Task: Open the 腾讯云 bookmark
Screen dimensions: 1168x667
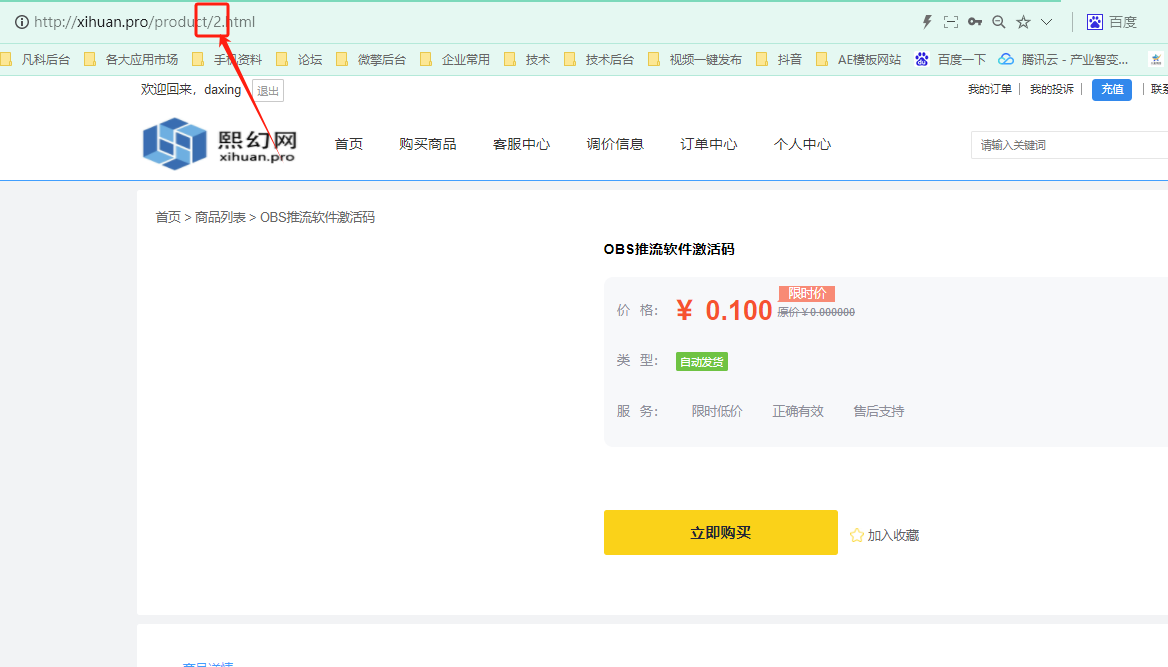Action: click(x=1064, y=60)
